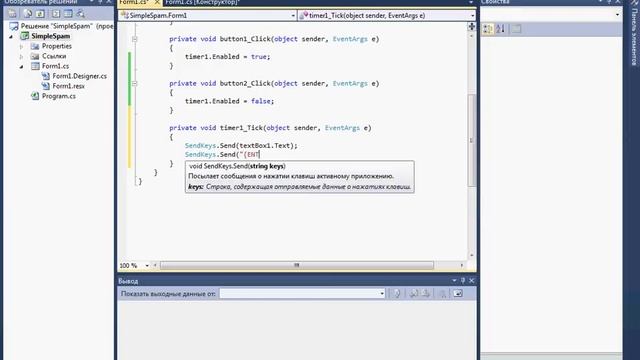Click the timer1_Tick method declaration text
This screenshot has width=640, height=360.
[270, 128]
